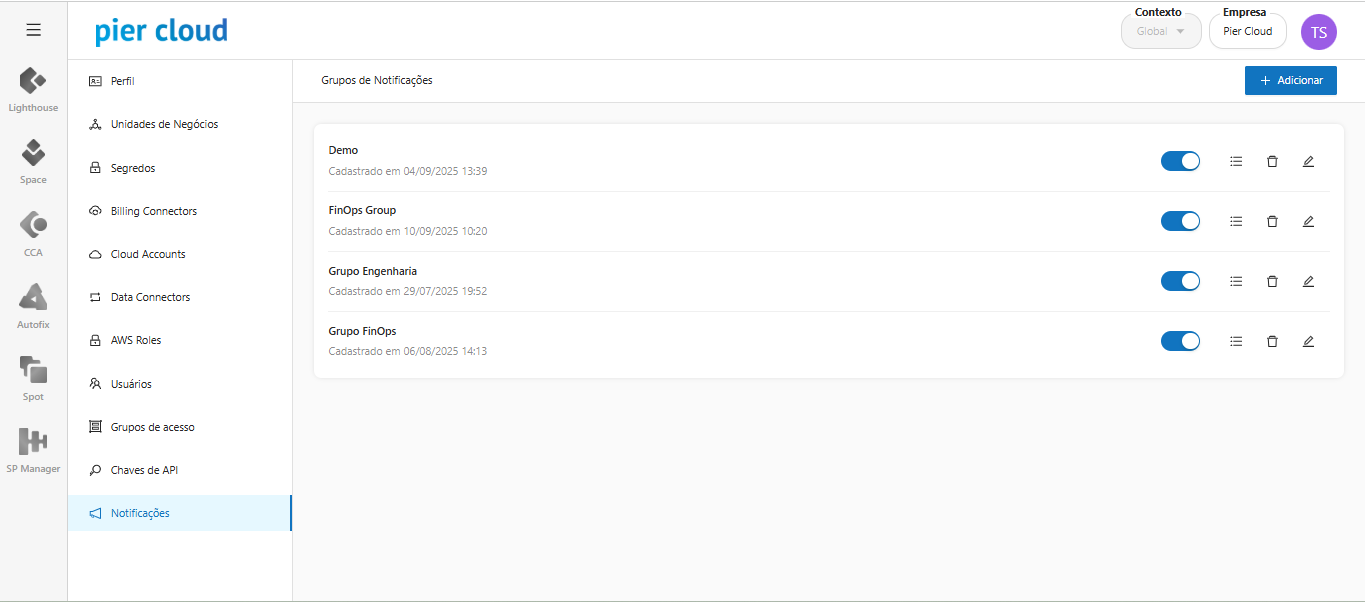Open the TS user avatar menu
The width and height of the screenshot is (1365, 602).
(1318, 32)
